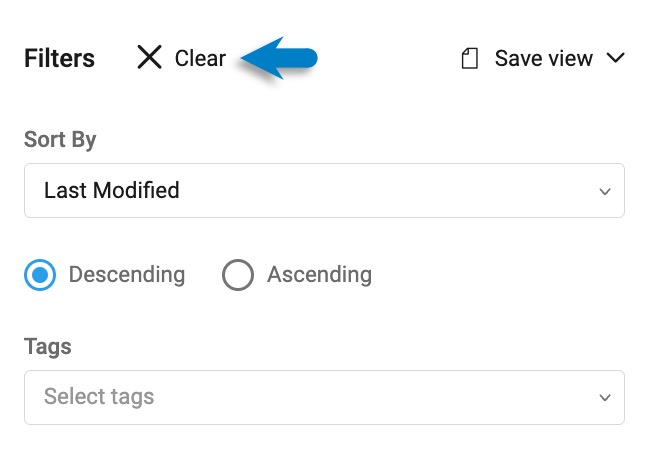
Task: Click the chevron inside Last Modified field
Action: click(x=605, y=192)
